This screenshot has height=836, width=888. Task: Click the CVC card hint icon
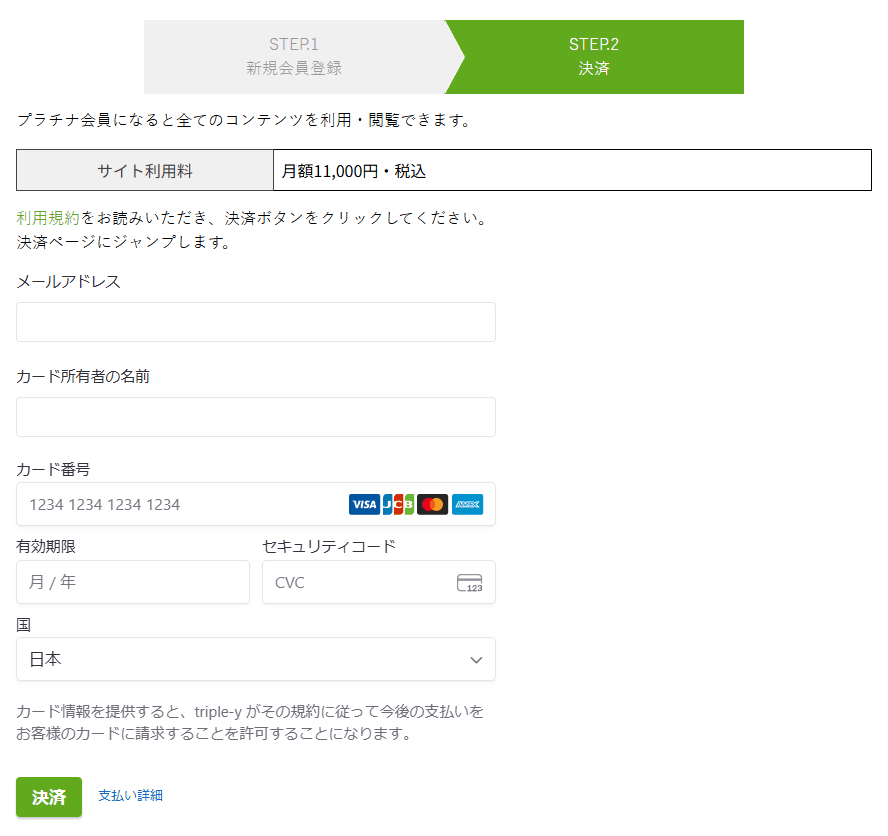click(469, 582)
